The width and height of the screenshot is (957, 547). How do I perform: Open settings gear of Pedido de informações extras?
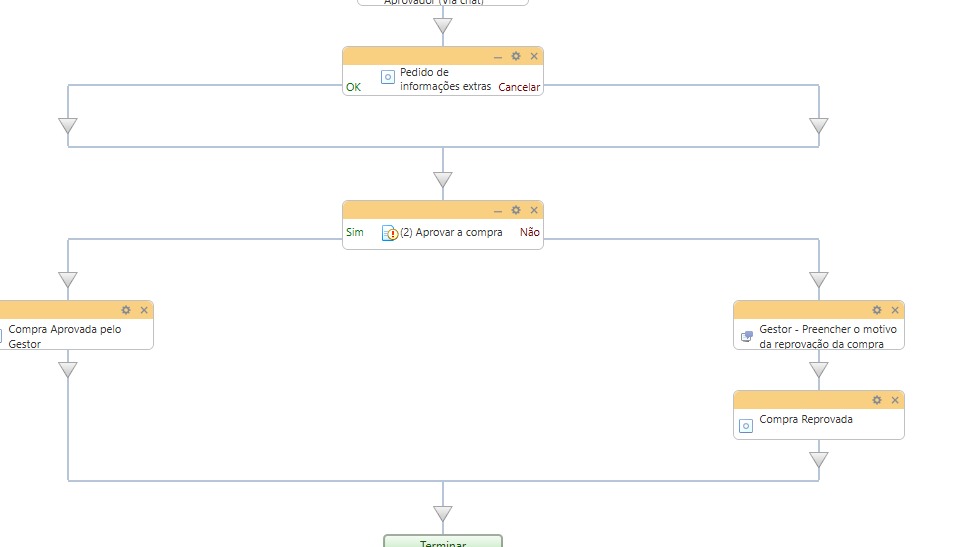516,57
